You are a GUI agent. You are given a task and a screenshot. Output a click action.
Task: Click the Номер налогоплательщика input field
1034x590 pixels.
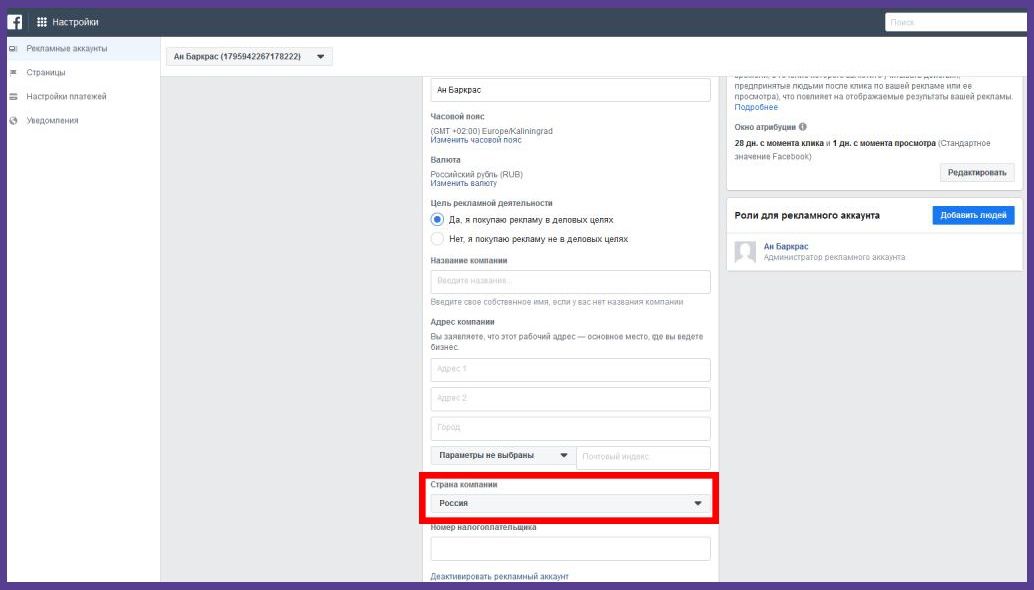pyautogui.click(x=570, y=548)
